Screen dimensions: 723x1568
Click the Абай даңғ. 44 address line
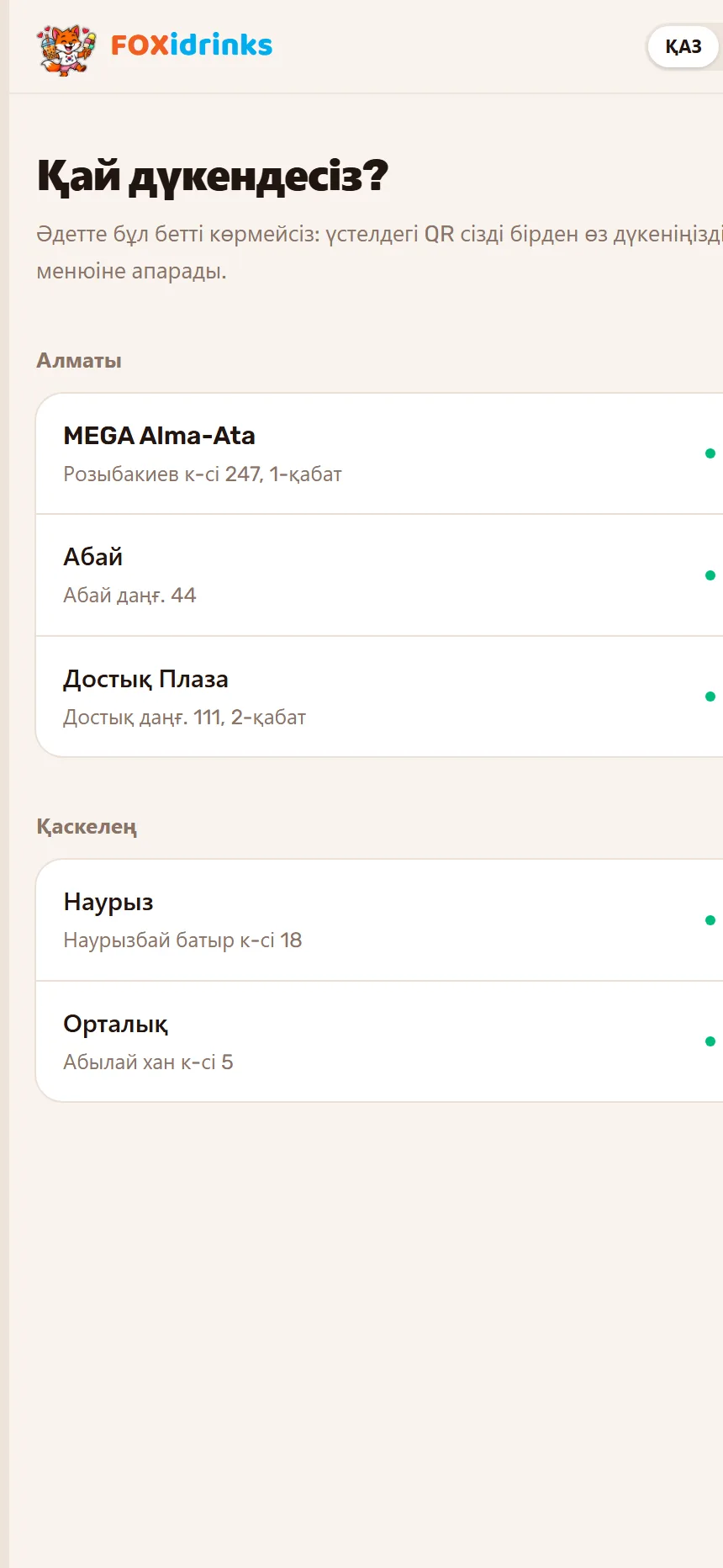coord(129,596)
